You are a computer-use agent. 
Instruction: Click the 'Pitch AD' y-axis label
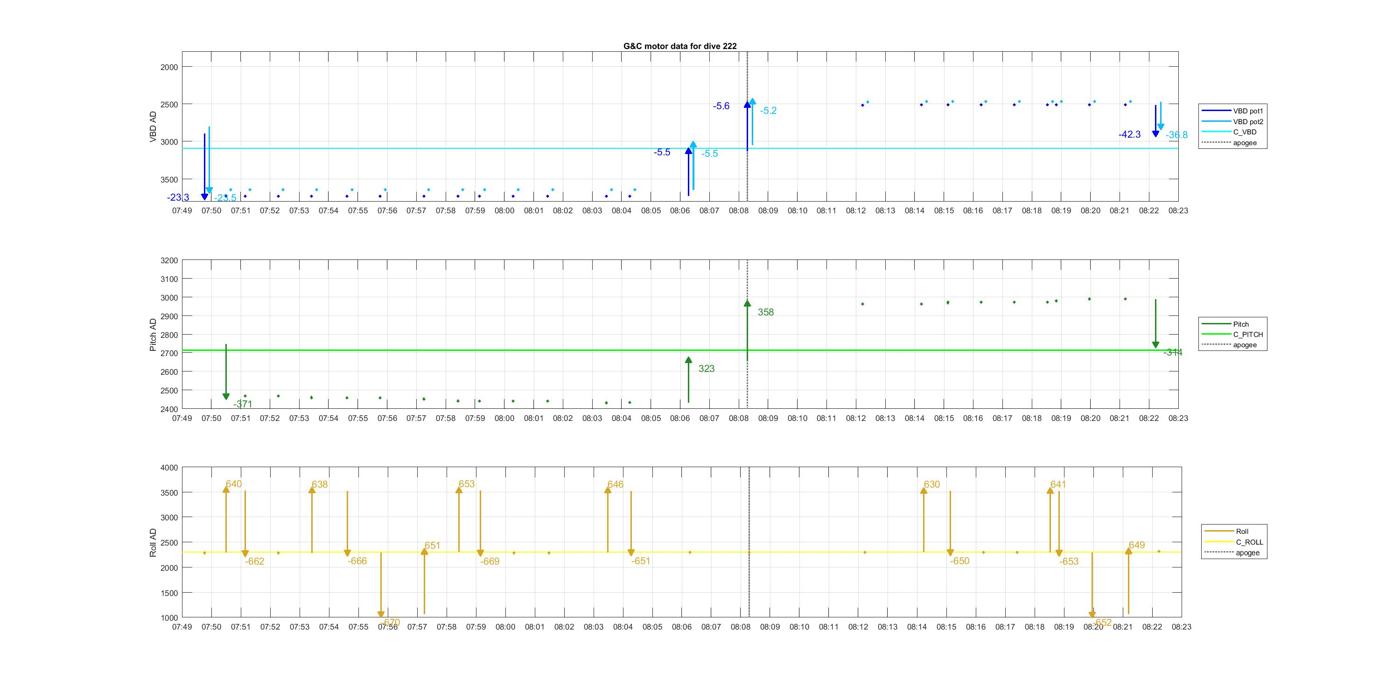click(154, 335)
